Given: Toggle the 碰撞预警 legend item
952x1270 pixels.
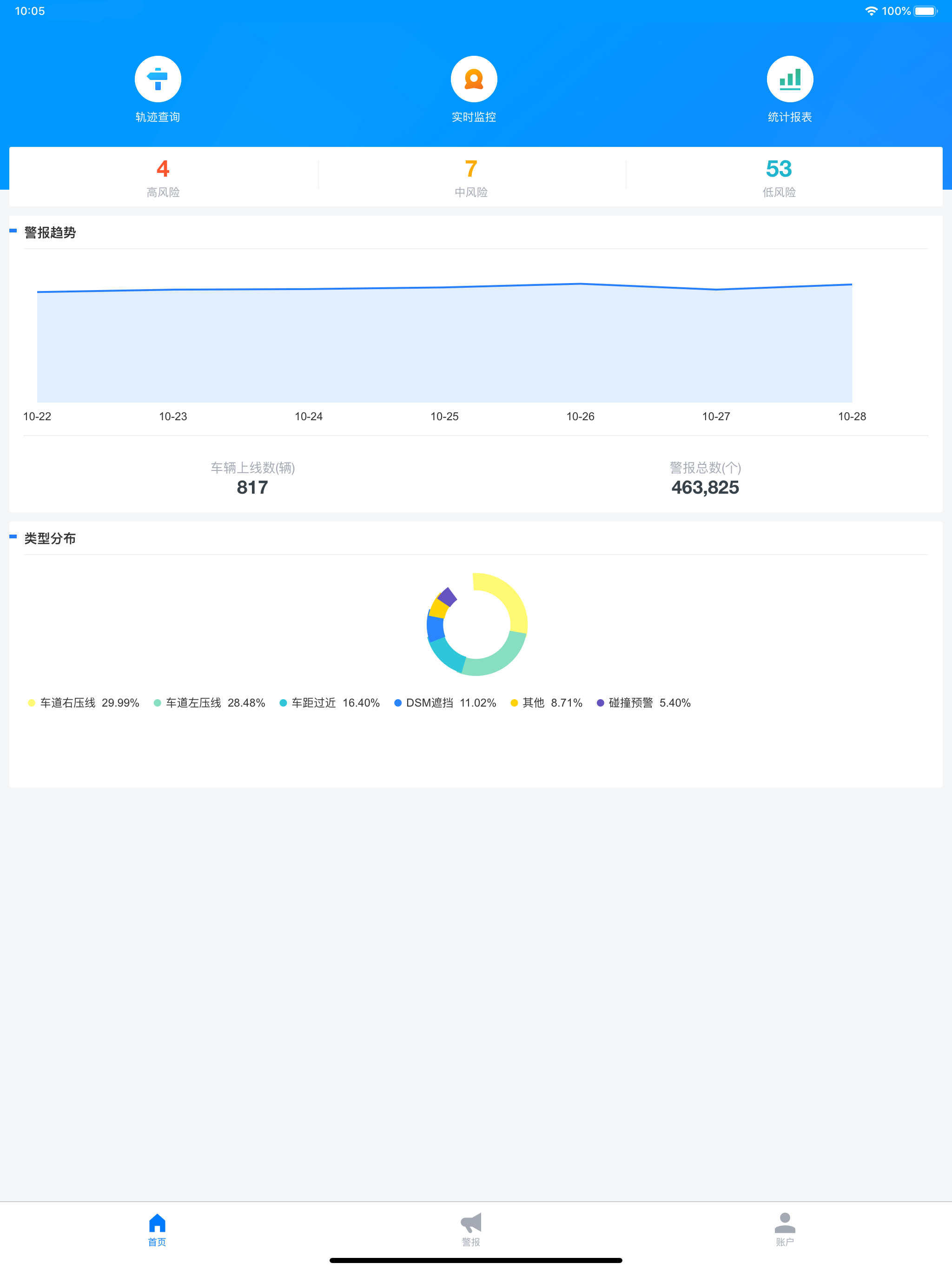Looking at the screenshot, I should tap(644, 703).
